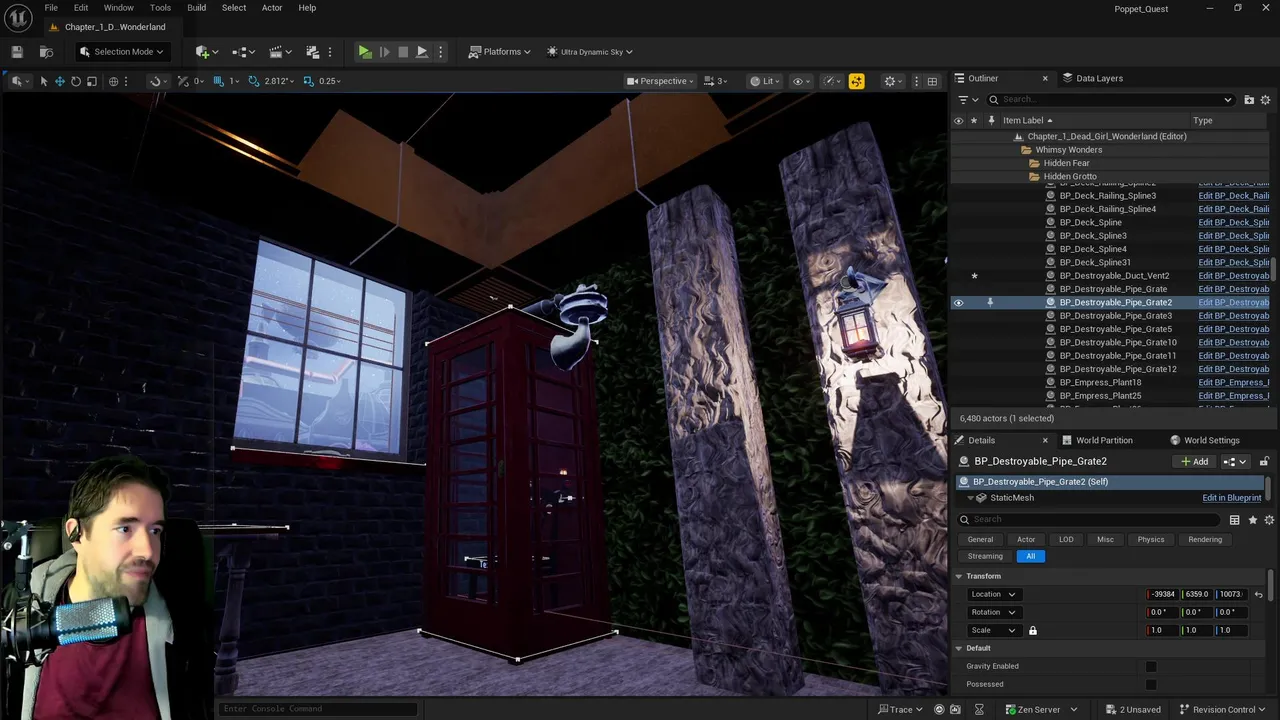Viewport: 1280px width, 720px height.
Task: Click the Save current level icon
Action: [17, 52]
